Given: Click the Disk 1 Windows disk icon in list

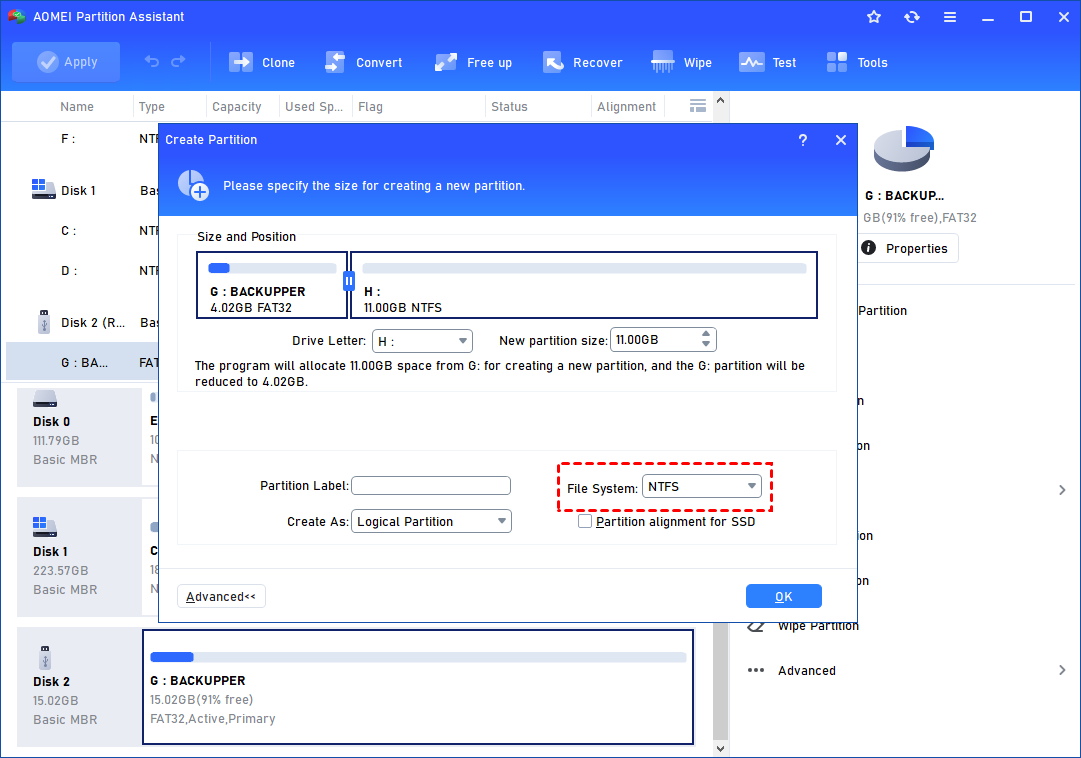Looking at the screenshot, I should (43, 188).
